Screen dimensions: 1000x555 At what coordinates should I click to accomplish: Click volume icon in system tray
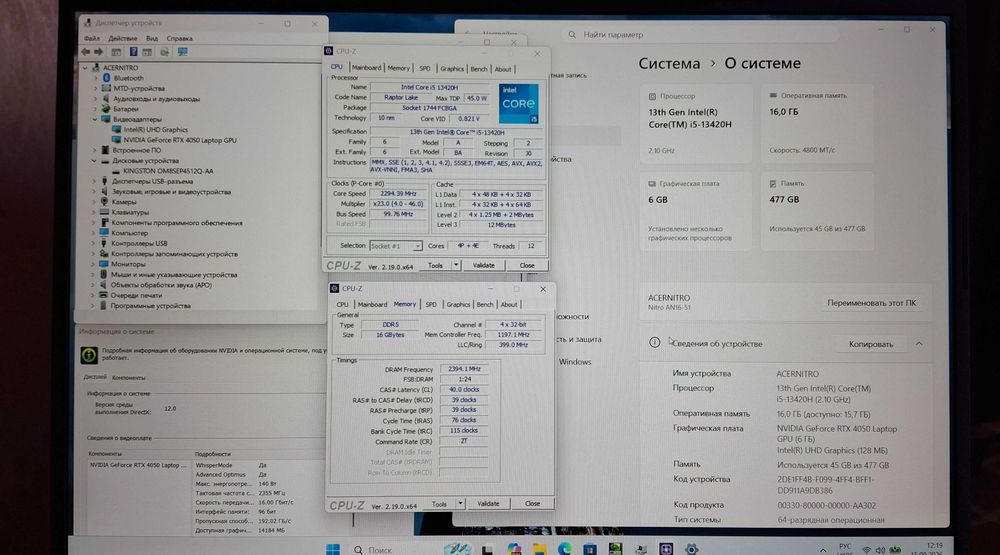pos(881,550)
